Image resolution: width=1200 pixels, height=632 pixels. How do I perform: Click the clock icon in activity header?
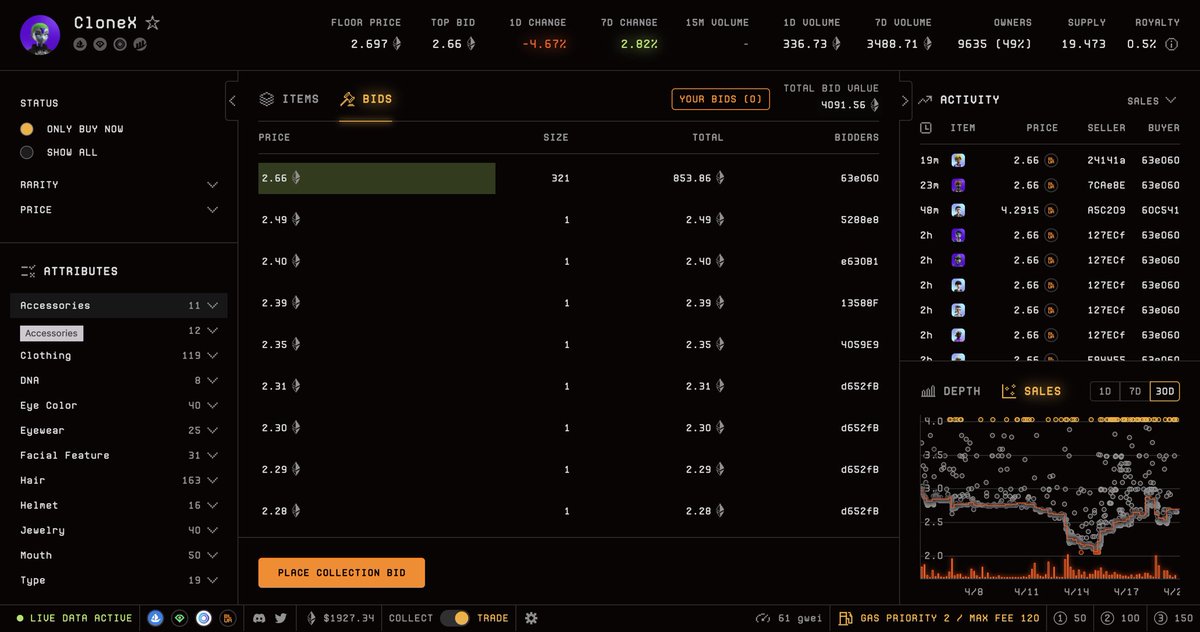926,128
